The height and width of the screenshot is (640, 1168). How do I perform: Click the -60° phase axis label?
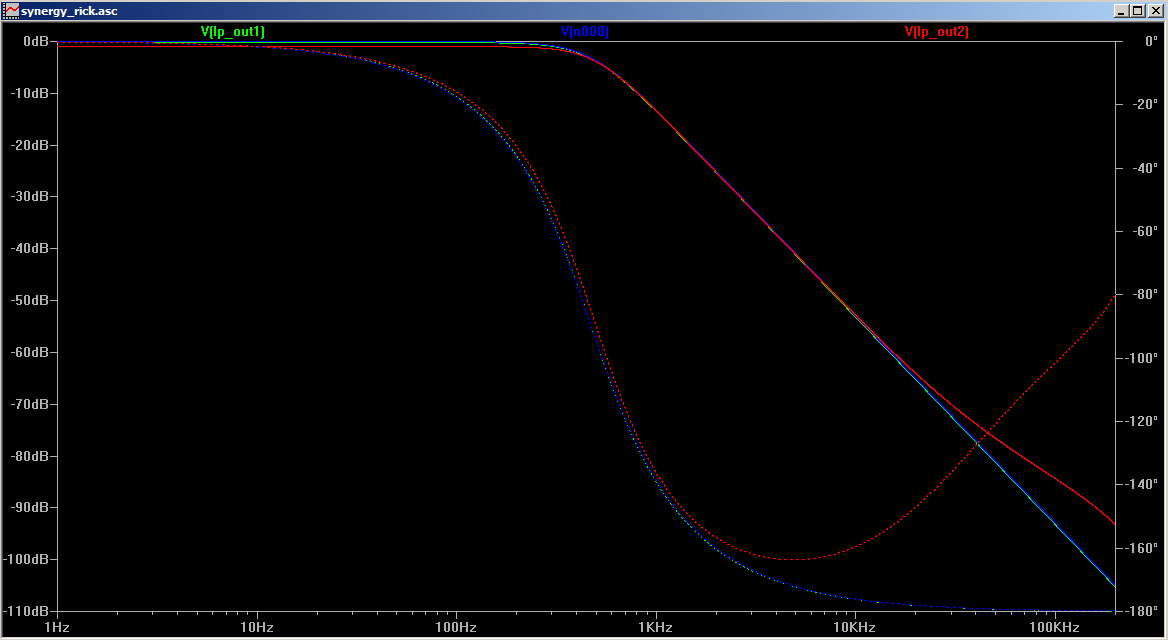coord(1146,232)
